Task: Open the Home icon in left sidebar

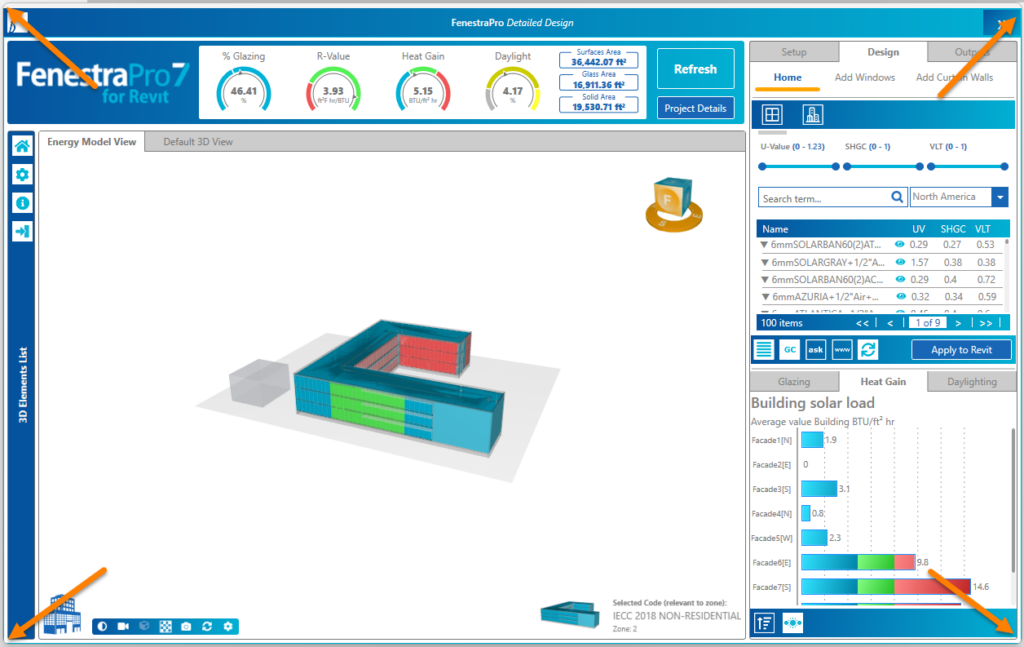Action: tap(22, 146)
